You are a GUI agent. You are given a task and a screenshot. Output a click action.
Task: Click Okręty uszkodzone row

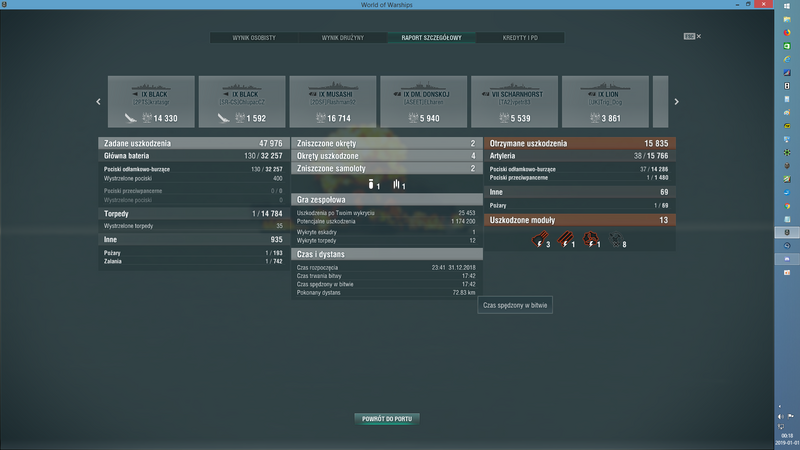click(387, 156)
